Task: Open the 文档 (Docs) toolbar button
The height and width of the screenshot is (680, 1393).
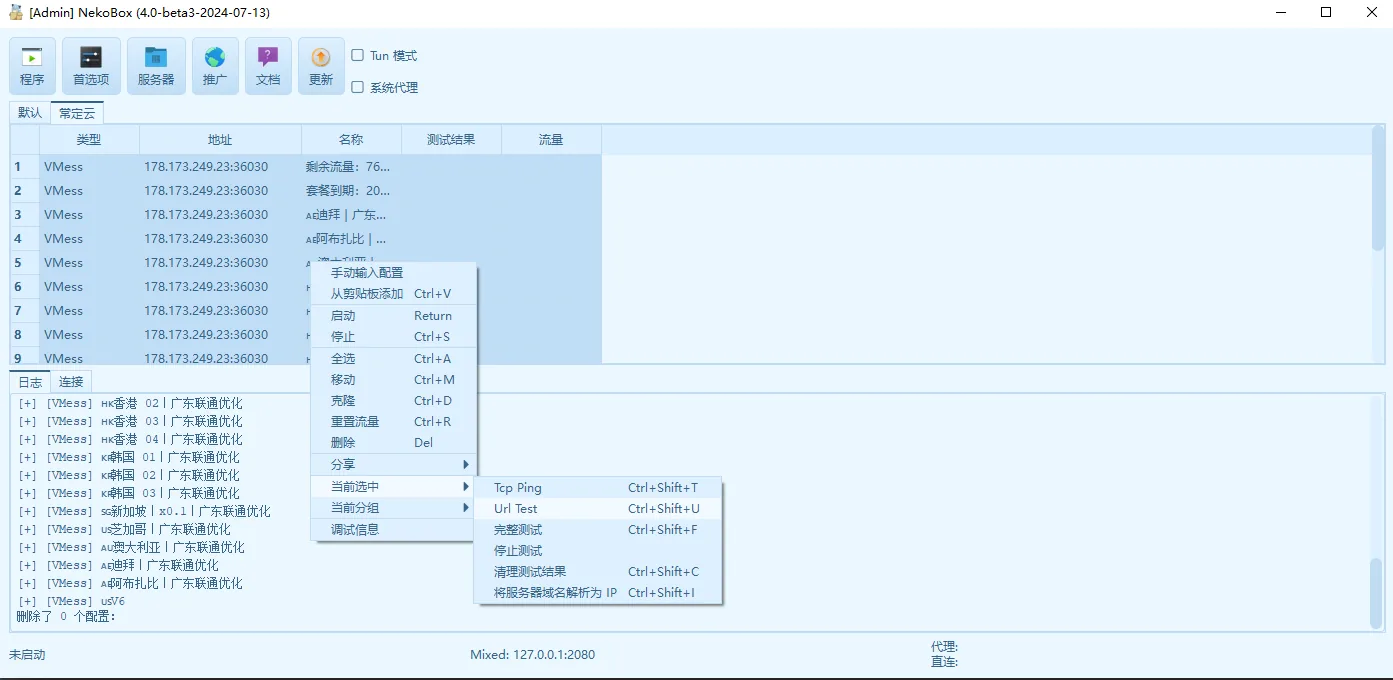Action: click(x=268, y=66)
